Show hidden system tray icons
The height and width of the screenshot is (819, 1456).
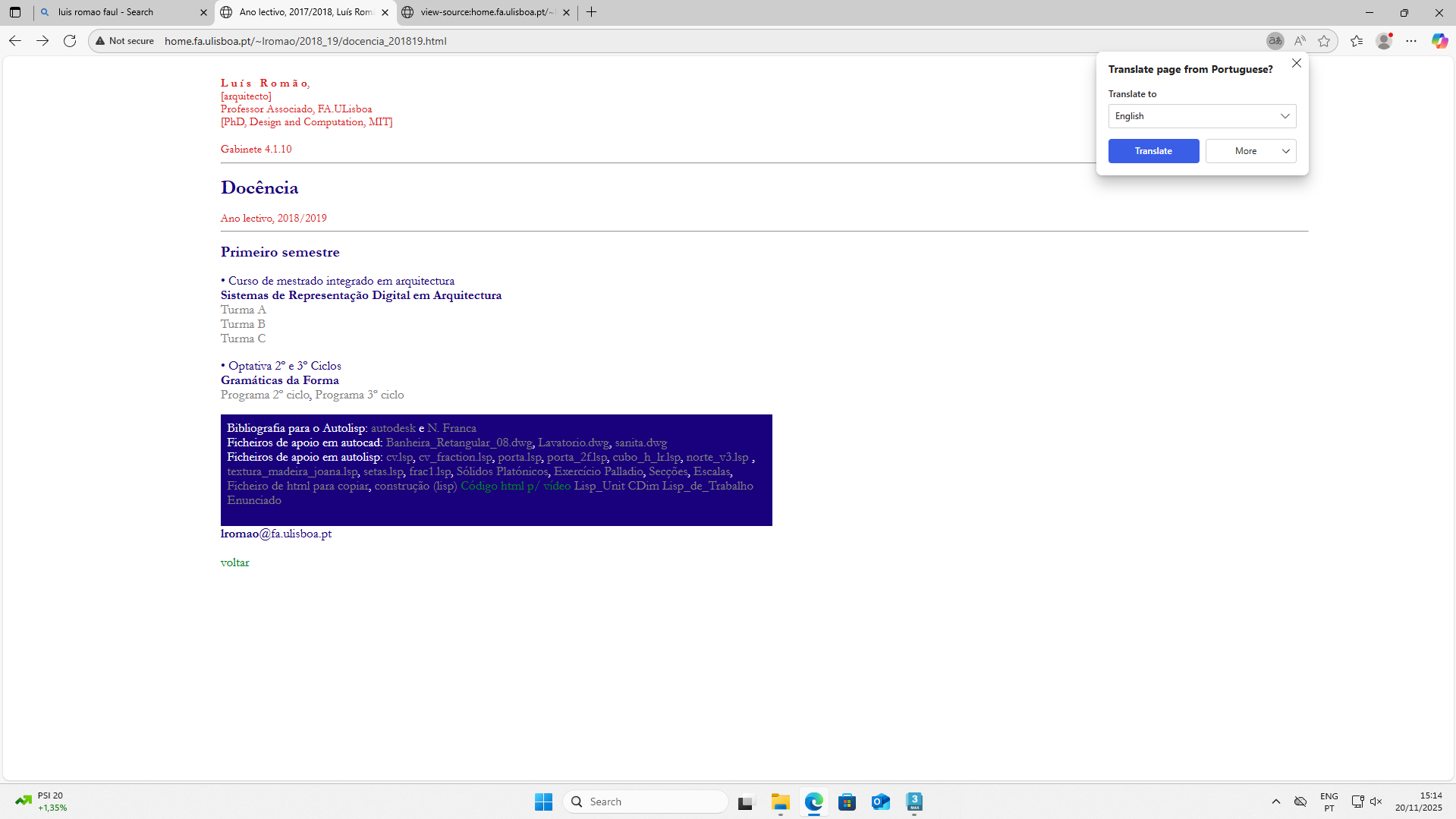pyautogui.click(x=1276, y=802)
